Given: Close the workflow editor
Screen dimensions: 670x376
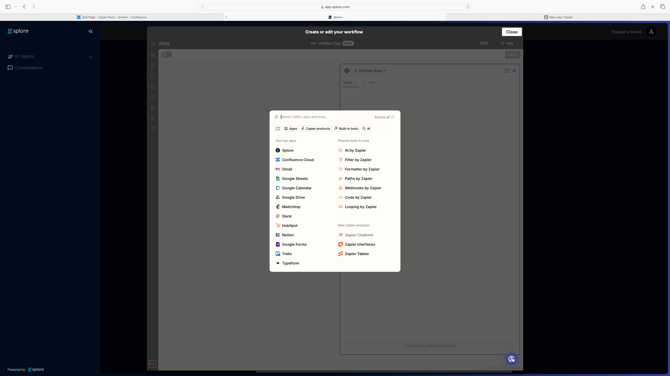Looking at the screenshot, I should click(x=511, y=32).
